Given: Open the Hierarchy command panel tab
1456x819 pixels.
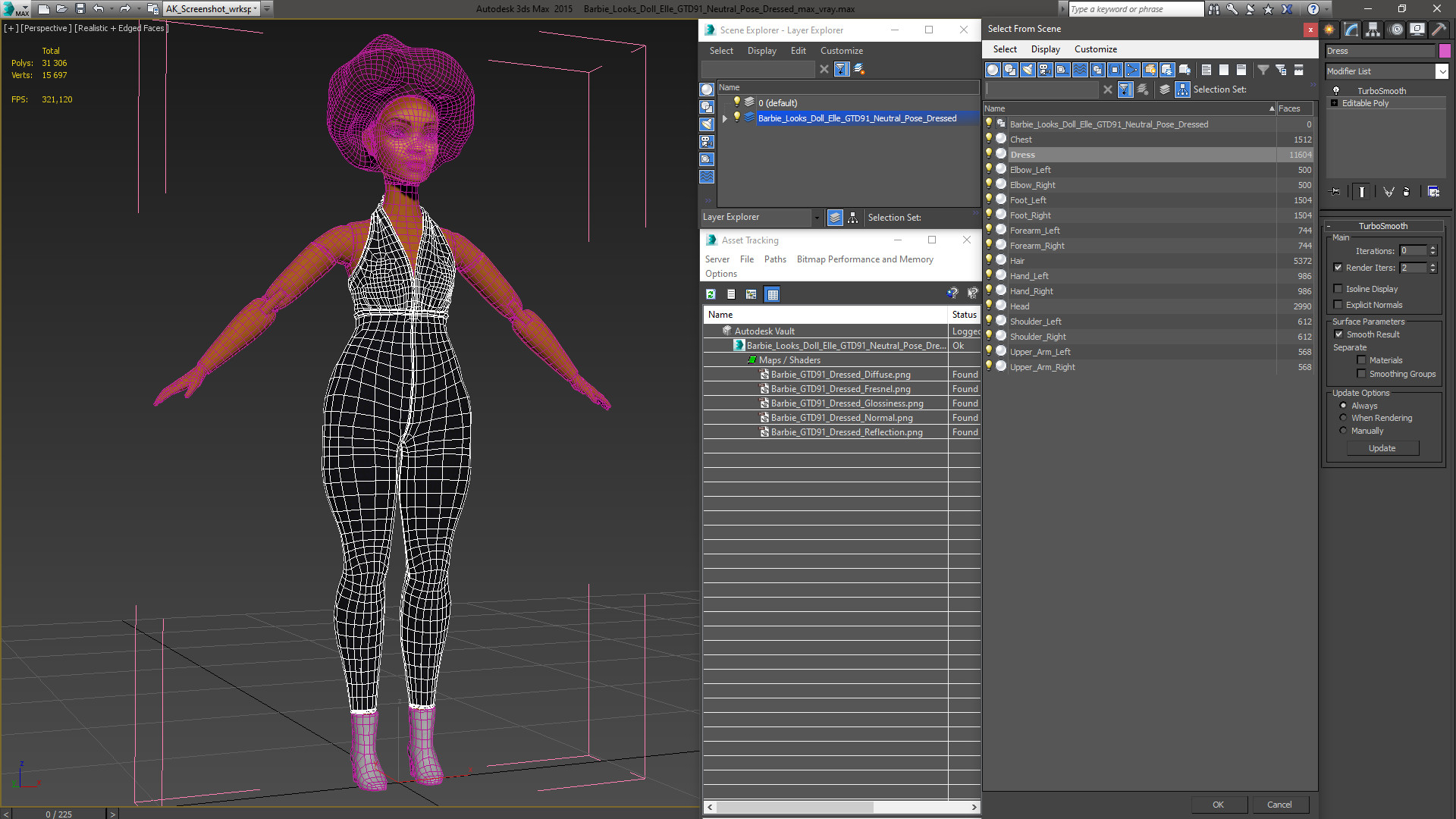Looking at the screenshot, I should 1373,30.
